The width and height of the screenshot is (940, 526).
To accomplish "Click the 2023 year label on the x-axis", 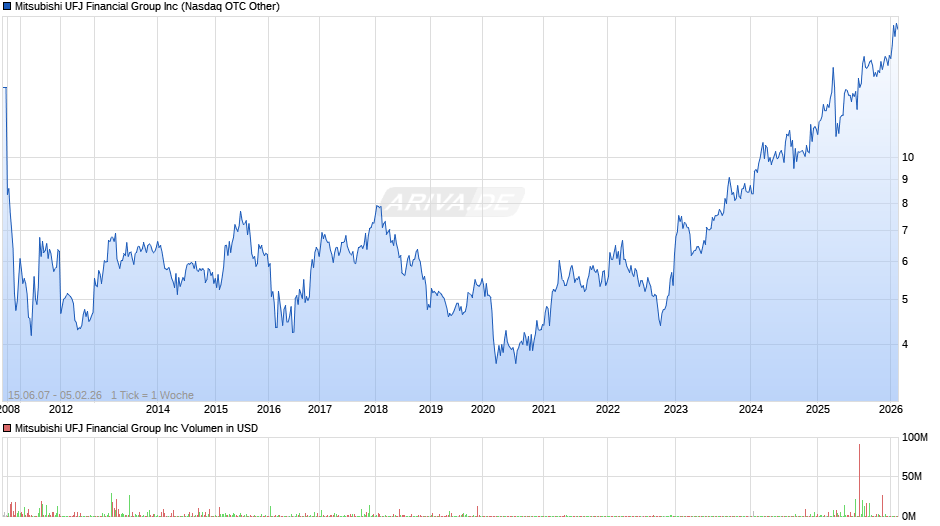I will click(x=676, y=409).
